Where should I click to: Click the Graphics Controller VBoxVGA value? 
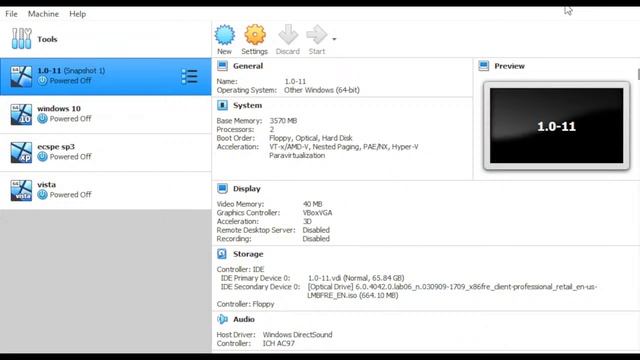coord(317,213)
